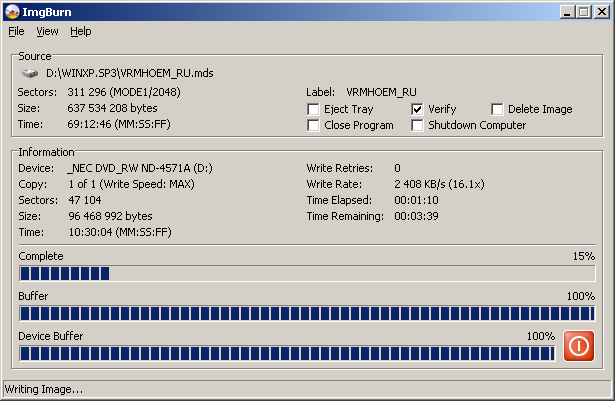The height and width of the screenshot is (401, 615).
Task: Click written time value 10:30:04
Action: (120, 232)
